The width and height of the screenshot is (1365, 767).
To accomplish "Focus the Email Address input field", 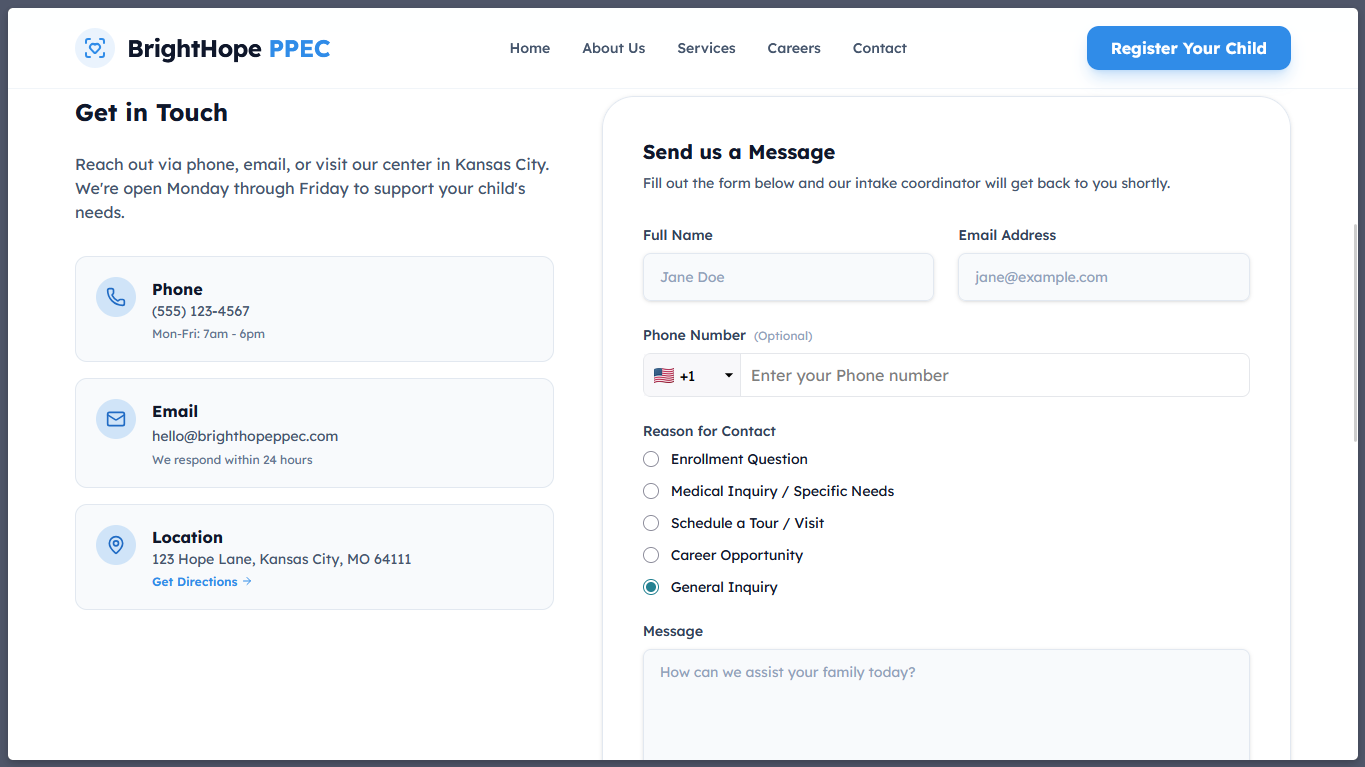I will [x=1104, y=277].
